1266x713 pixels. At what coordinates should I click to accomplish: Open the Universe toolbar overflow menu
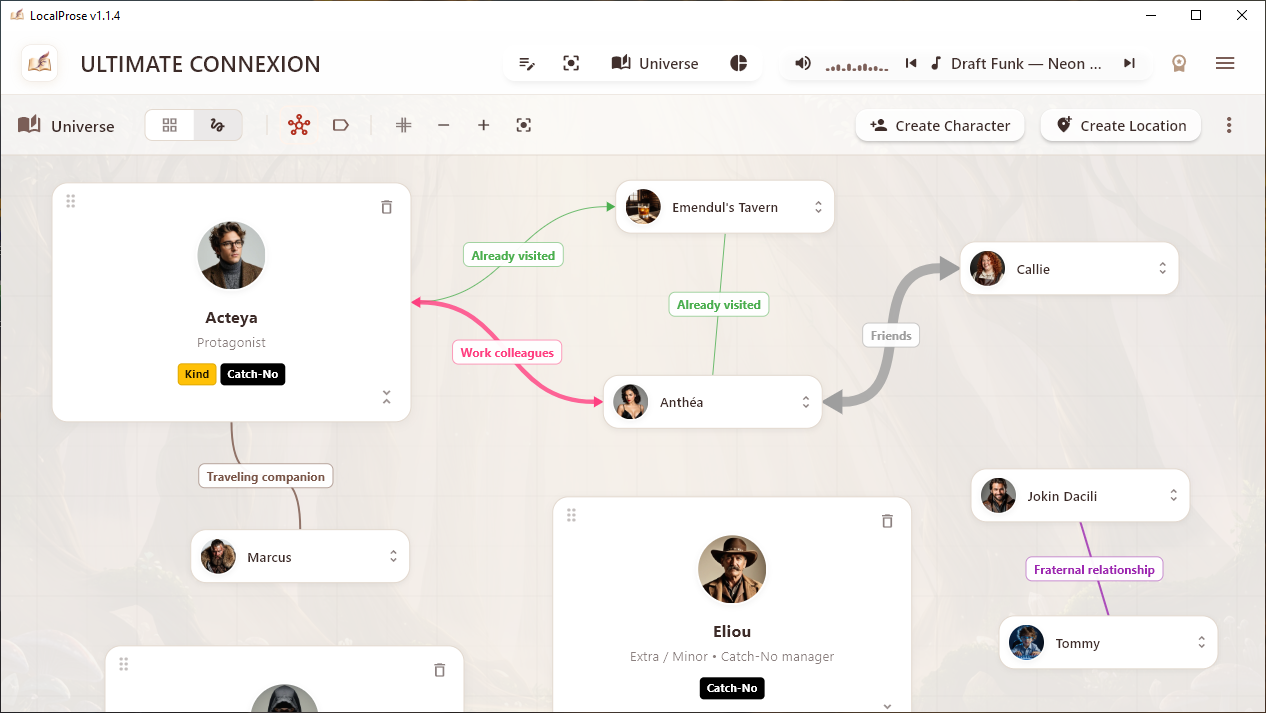coord(1229,125)
